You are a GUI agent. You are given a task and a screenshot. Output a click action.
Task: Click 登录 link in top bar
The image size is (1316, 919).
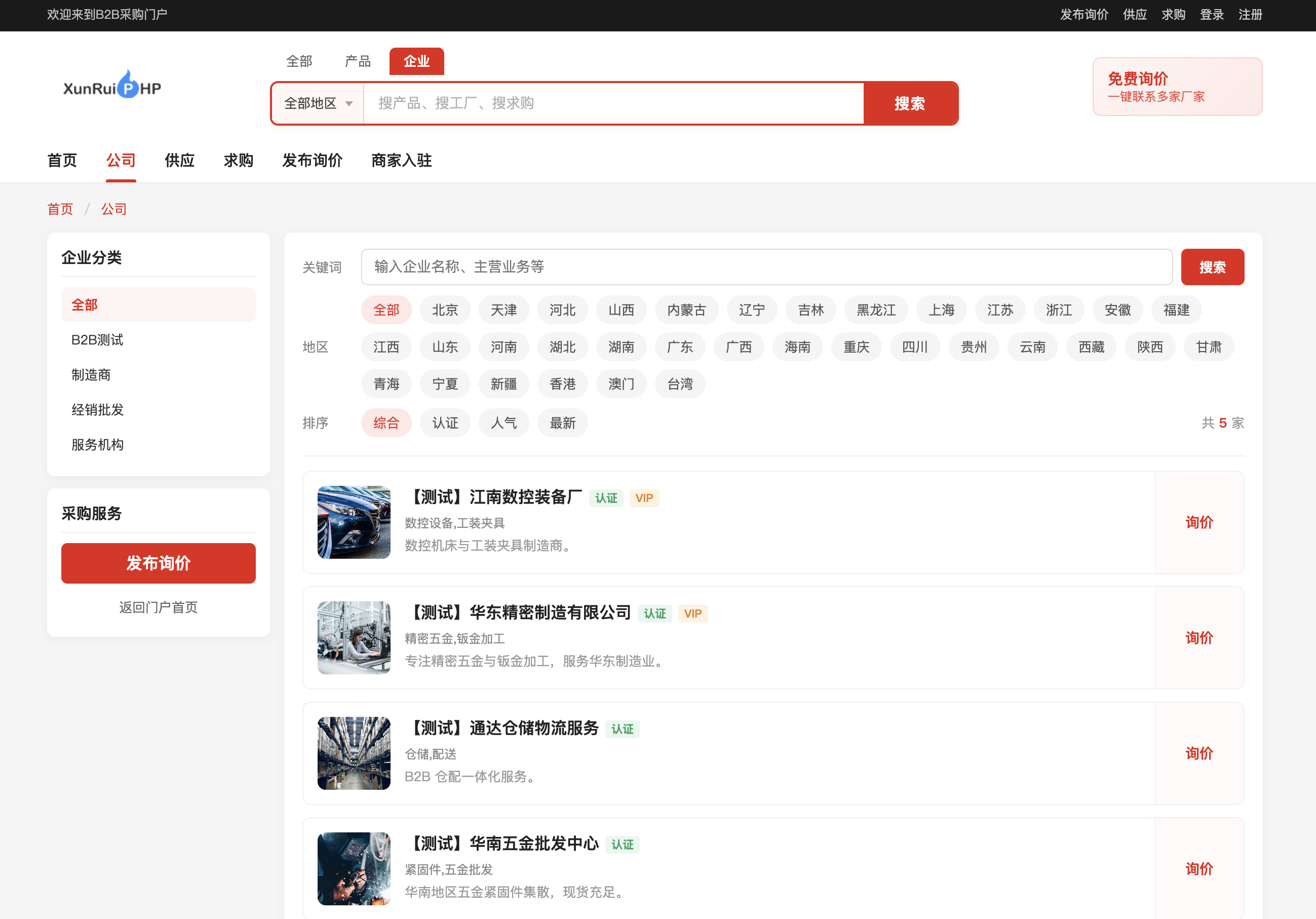[1212, 15]
